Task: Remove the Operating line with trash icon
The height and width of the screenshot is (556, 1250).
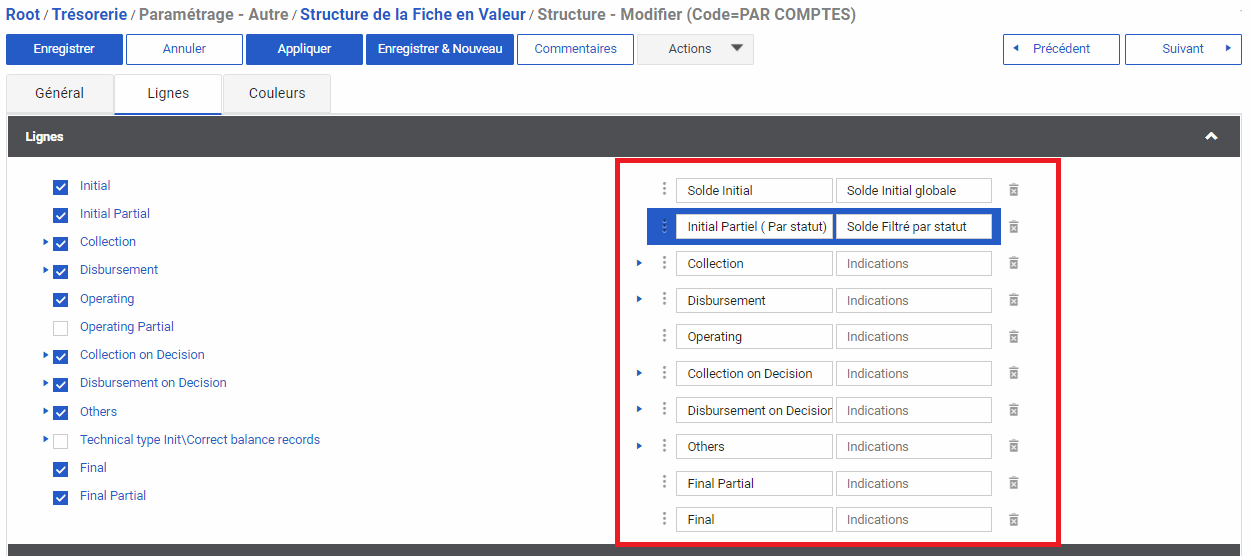Action: tap(1013, 337)
